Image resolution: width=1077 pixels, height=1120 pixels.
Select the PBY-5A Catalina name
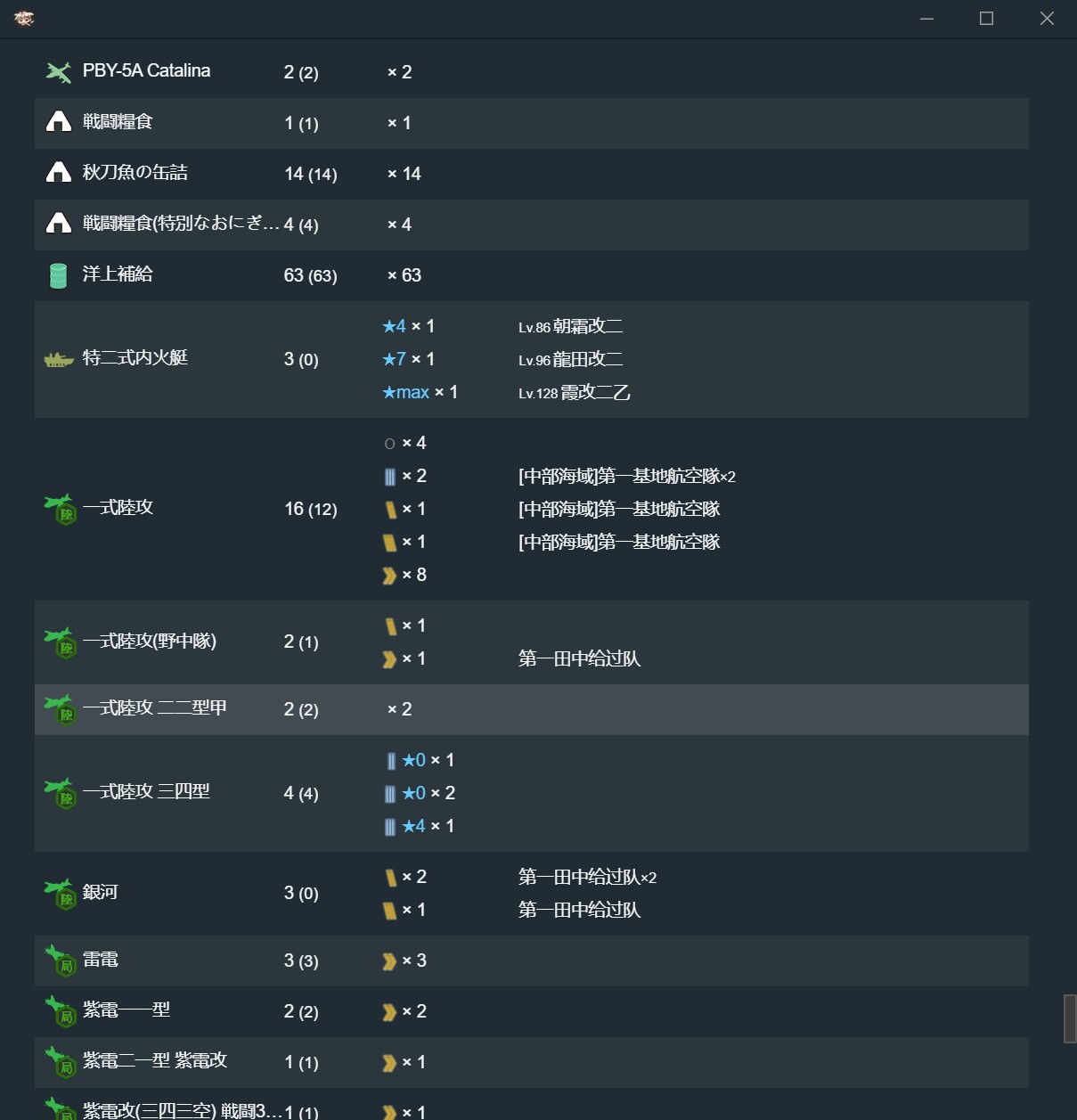tap(147, 71)
